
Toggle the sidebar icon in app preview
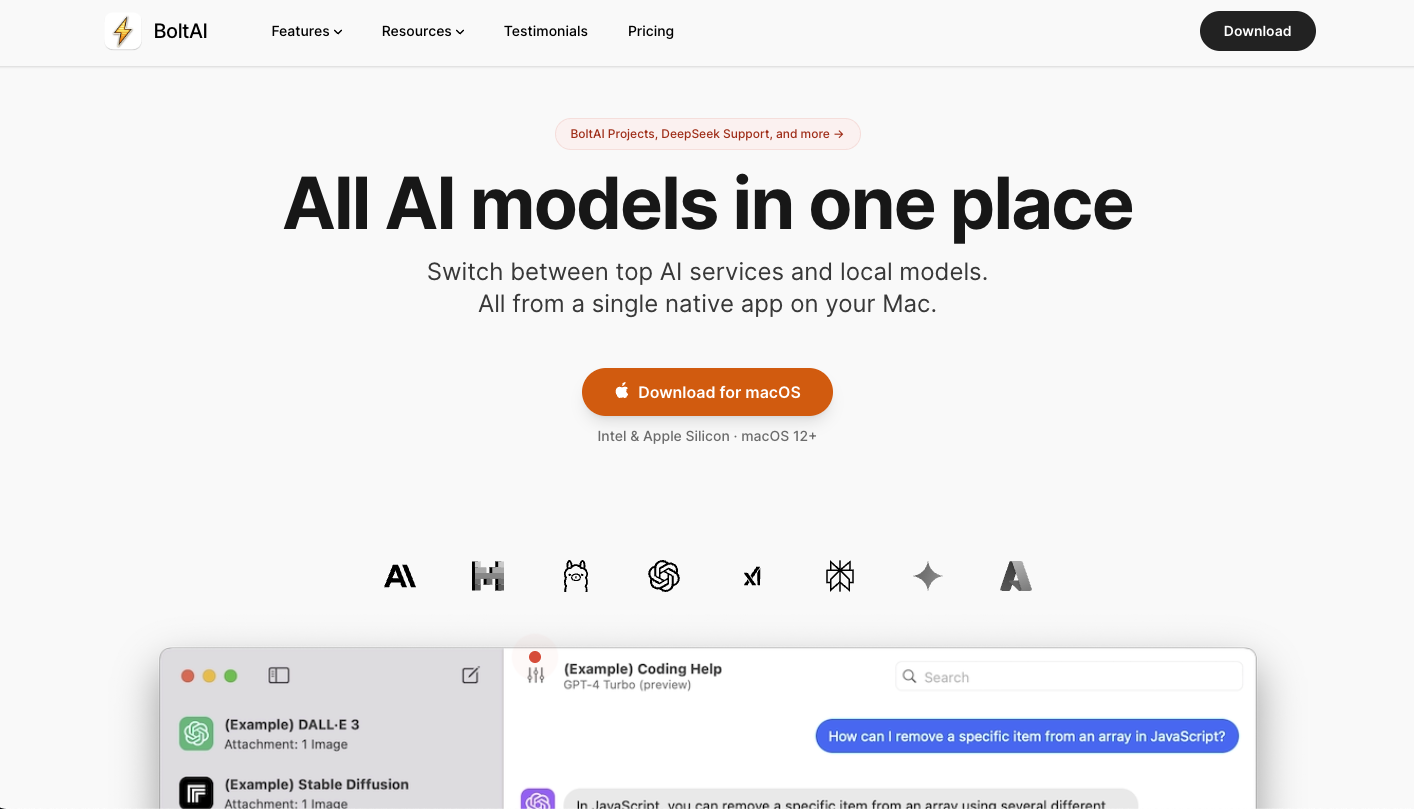(x=279, y=676)
